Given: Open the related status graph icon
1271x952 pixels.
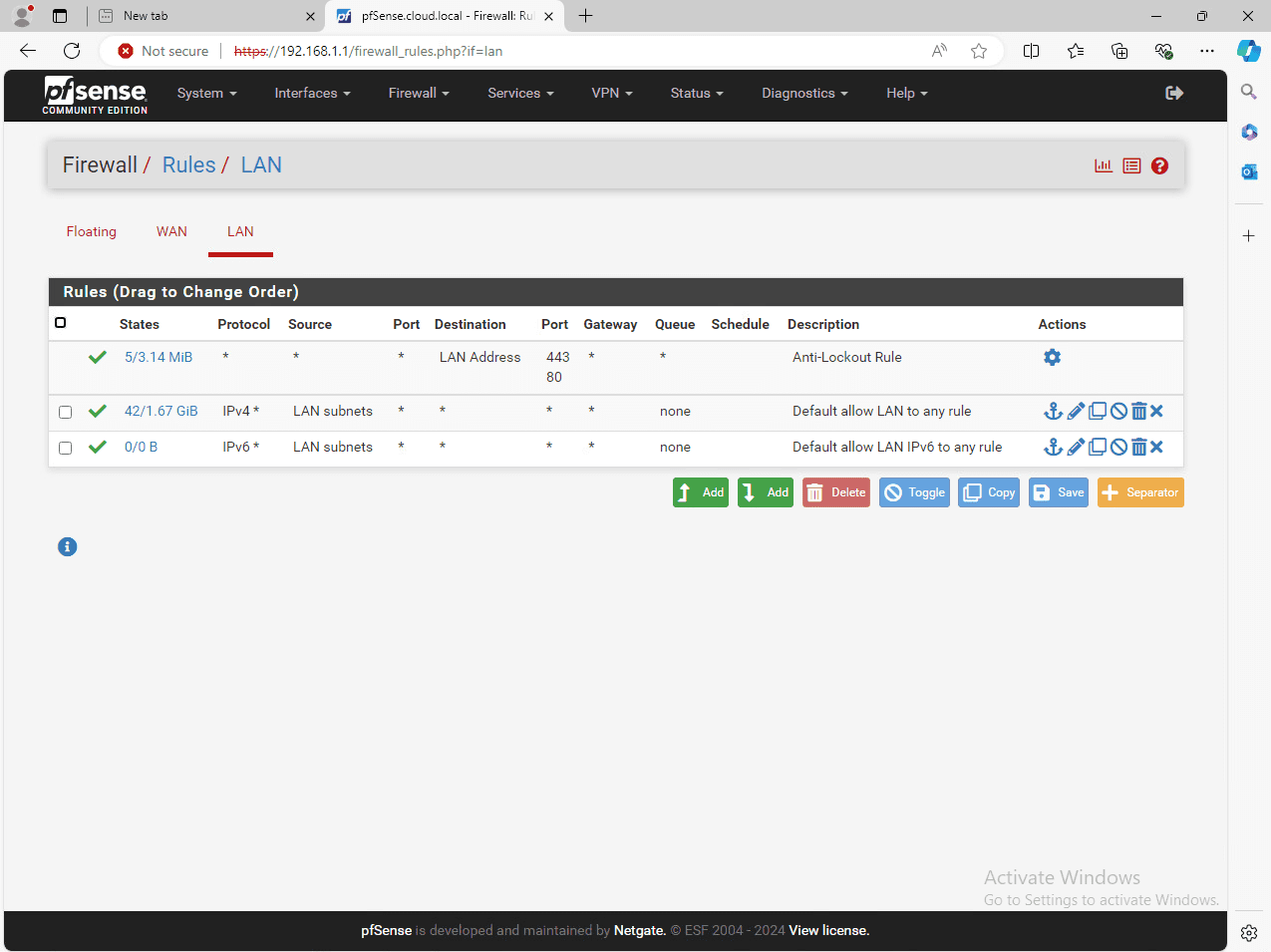Looking at the screenshot, I should [x=1104, y=165].
